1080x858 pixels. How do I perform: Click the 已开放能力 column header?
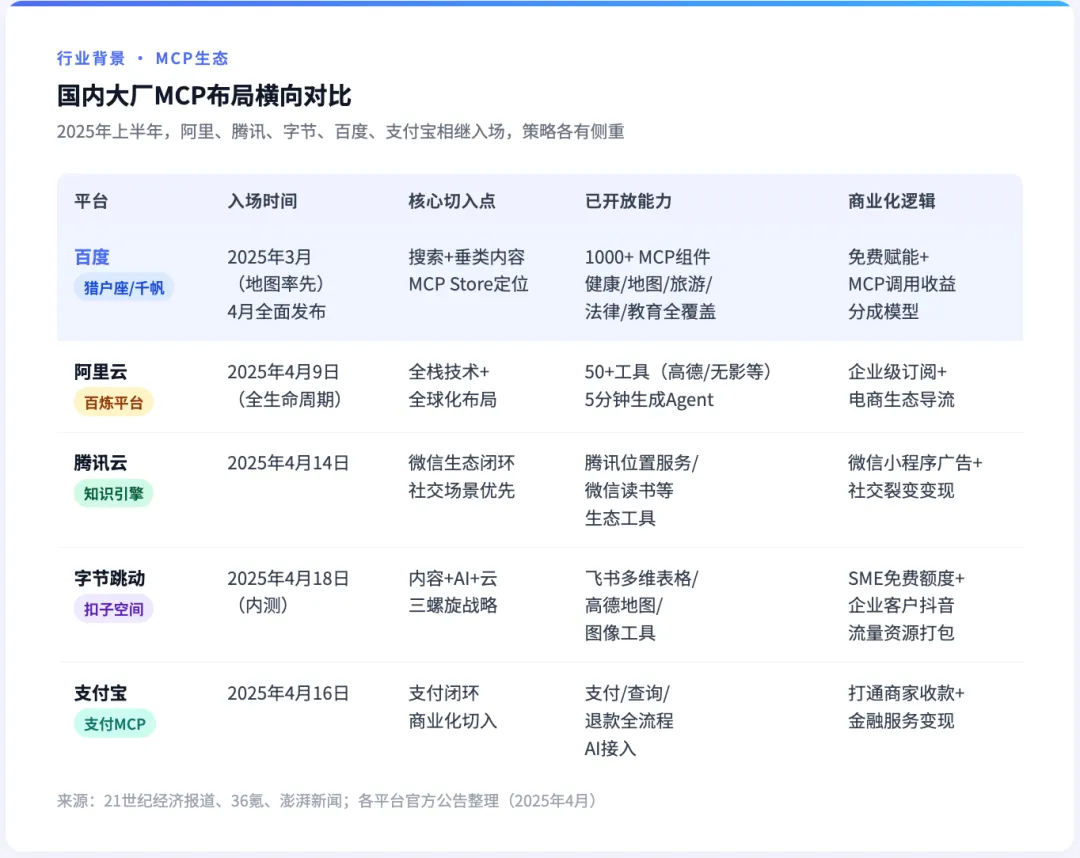tap(628, 201)
